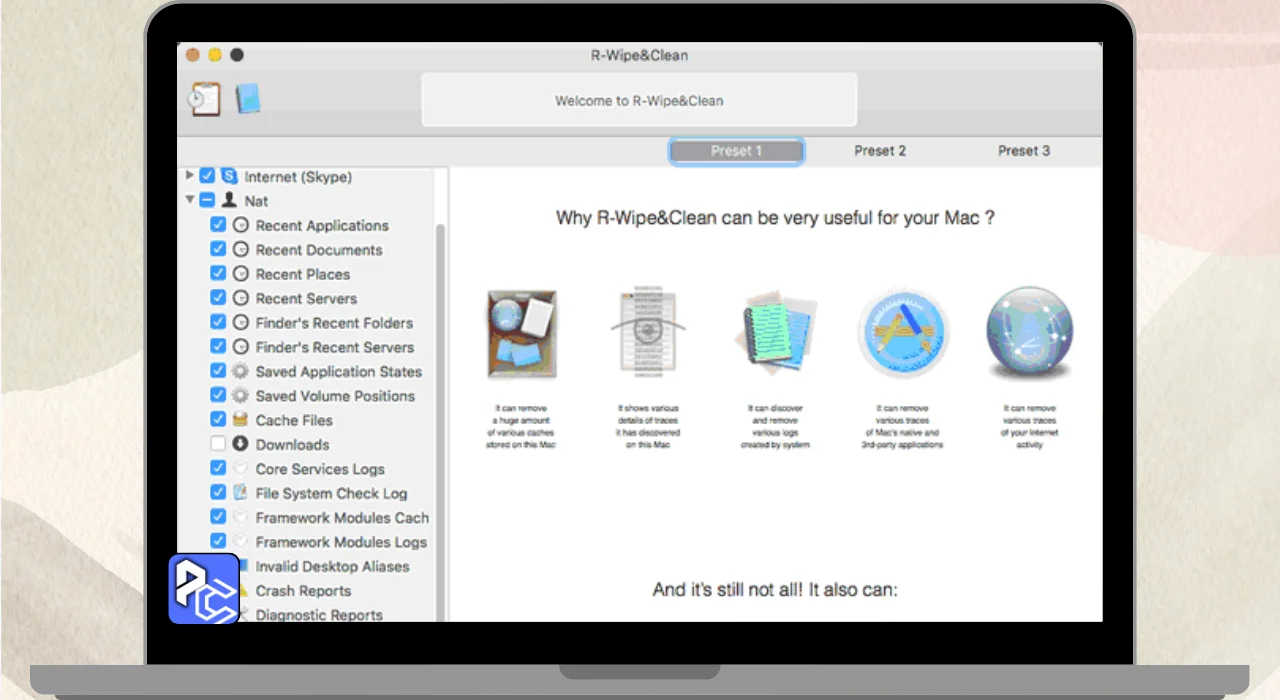
Task: Click the Welcome to R-Wipe&Clean status box
Action: pos(639,100)
